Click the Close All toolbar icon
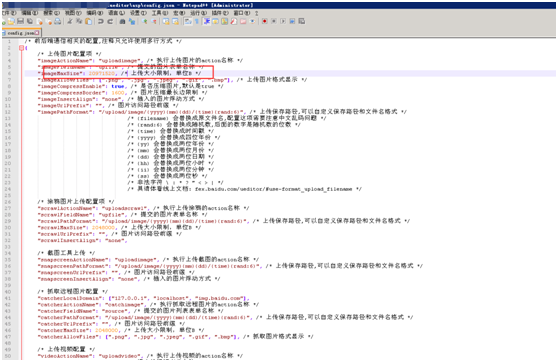558x362 pixels. pos(48,21)
